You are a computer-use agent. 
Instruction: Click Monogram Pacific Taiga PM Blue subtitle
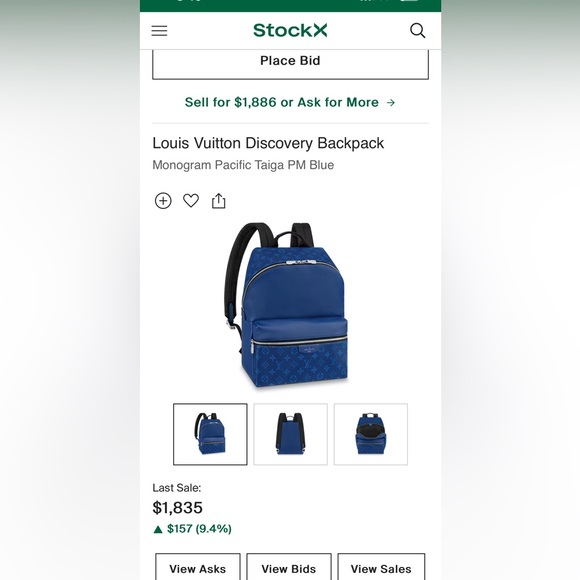[243, 165]
